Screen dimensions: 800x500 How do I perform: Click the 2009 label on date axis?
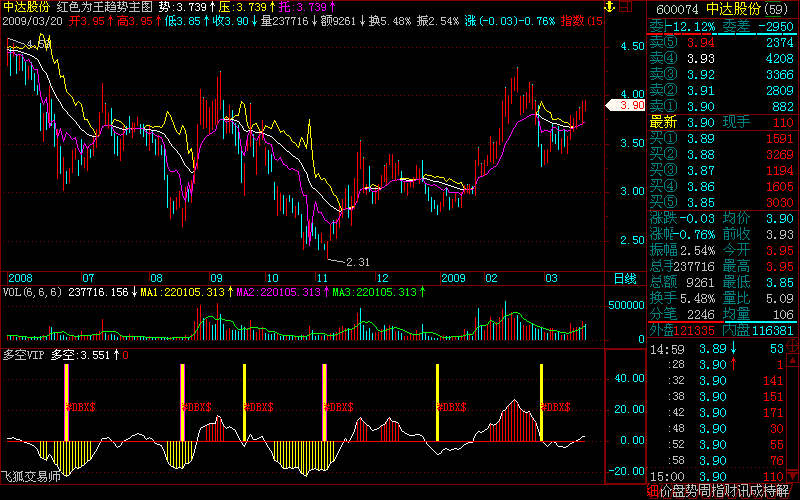click(454, 279)
